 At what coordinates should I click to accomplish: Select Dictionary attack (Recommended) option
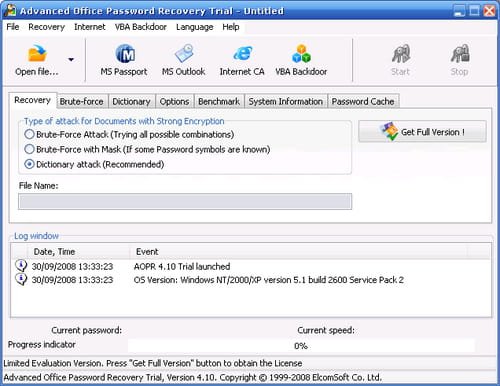pyautogui.click(x=29, y=164)
